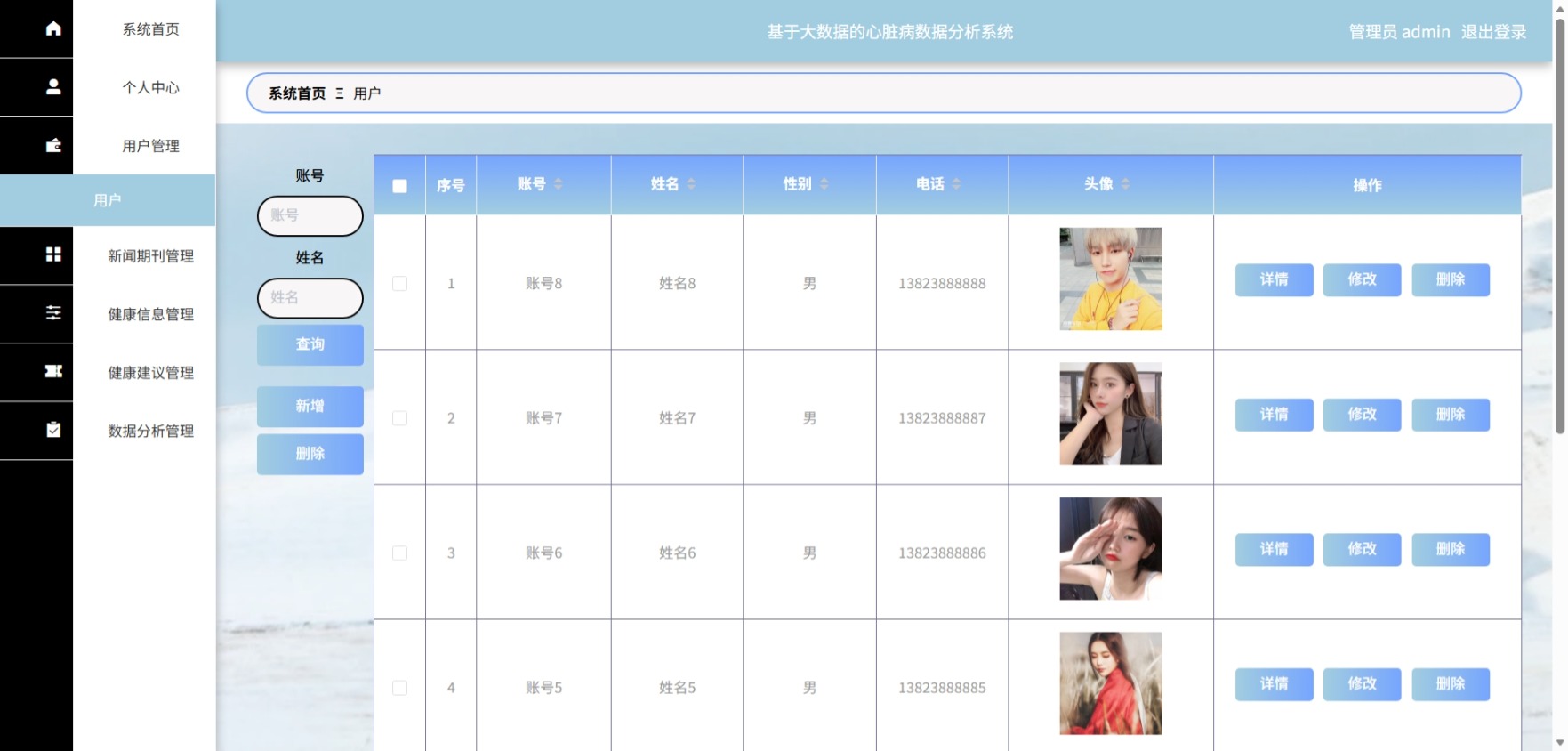The image size is (1568, 751).
Task: Click 退出登录 to log out
Action: (1493, 32)
